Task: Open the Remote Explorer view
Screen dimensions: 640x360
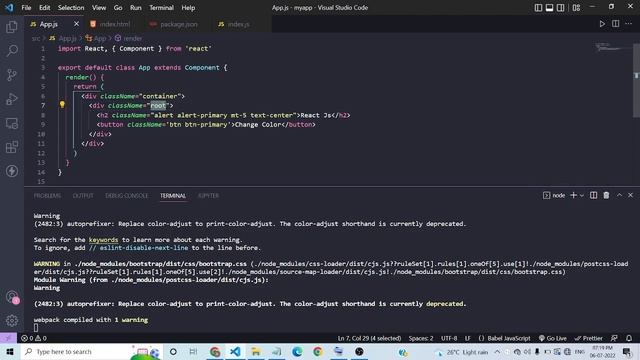Action: (12, 123)
